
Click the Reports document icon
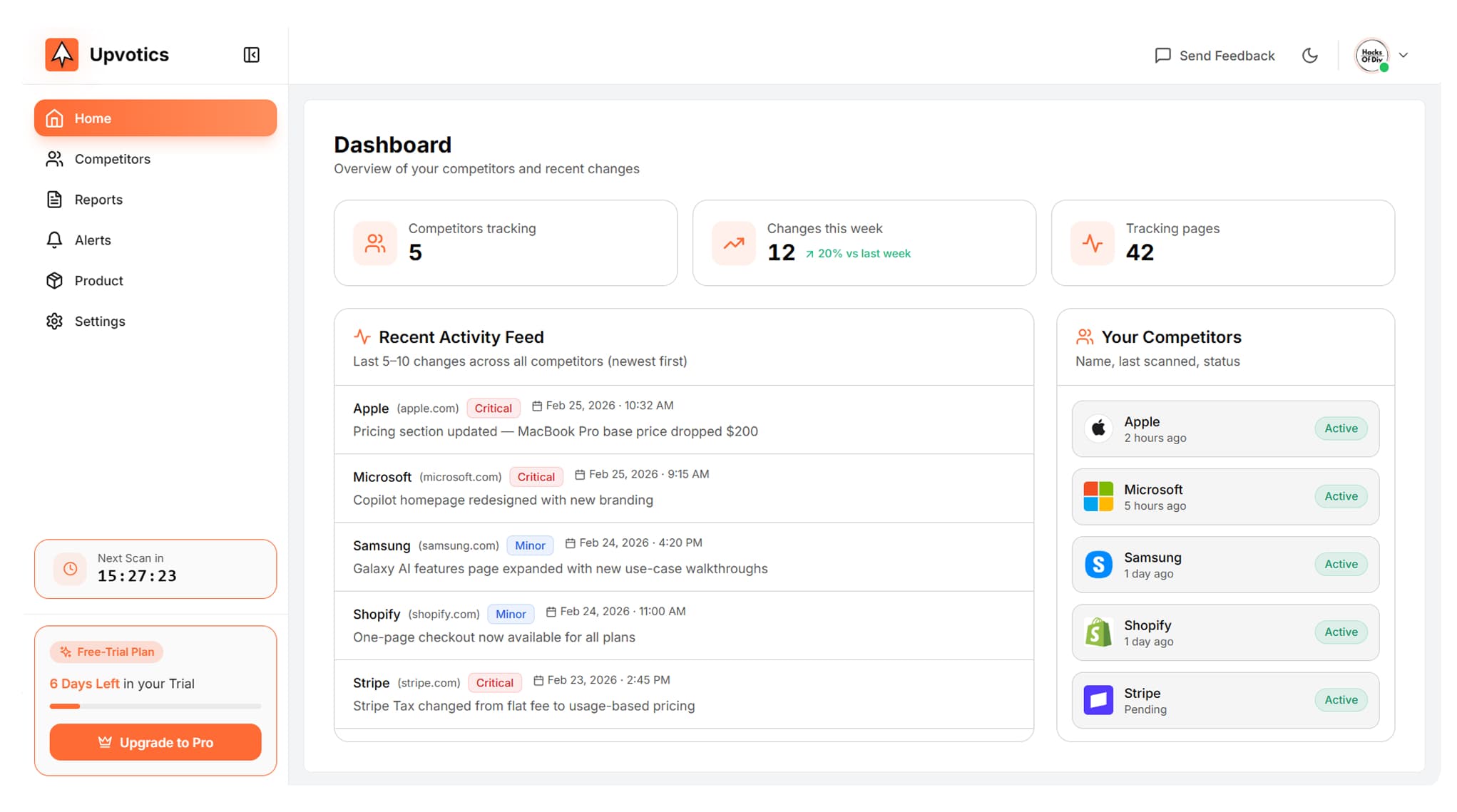[x=55, y=200]
